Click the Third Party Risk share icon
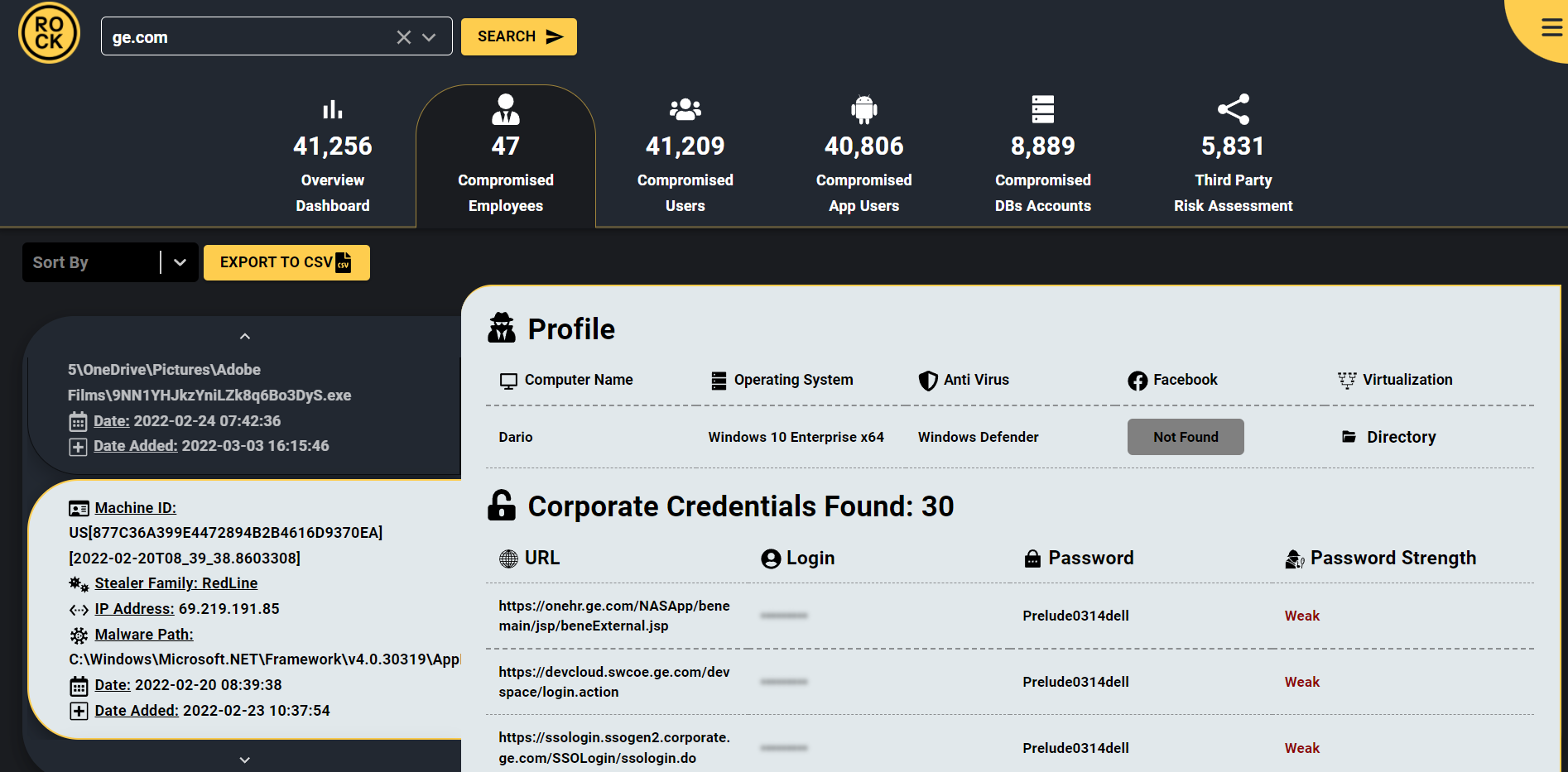The height and width of the screenshot is (772, 1568). click(x=1233, y=109)
